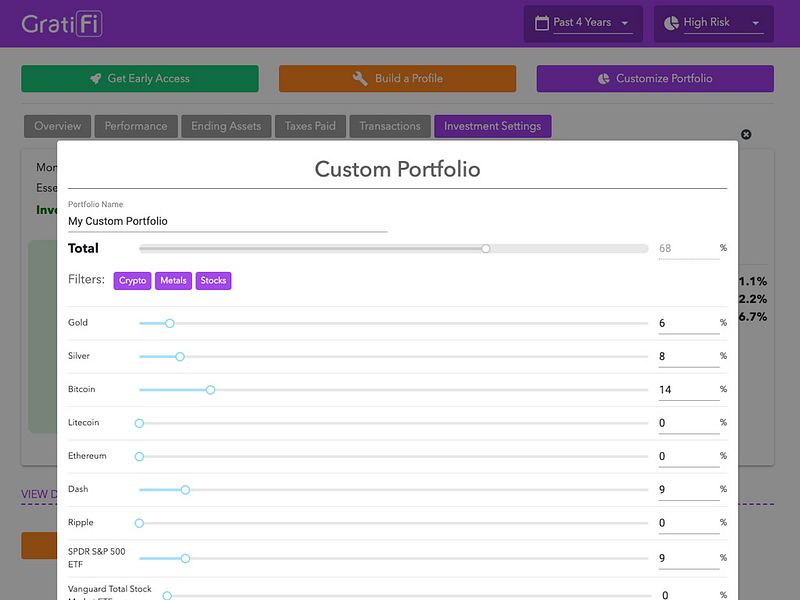
Task: Click the Bitcoin slider handle
Action: pyautogui.click(x=211, y=390)
